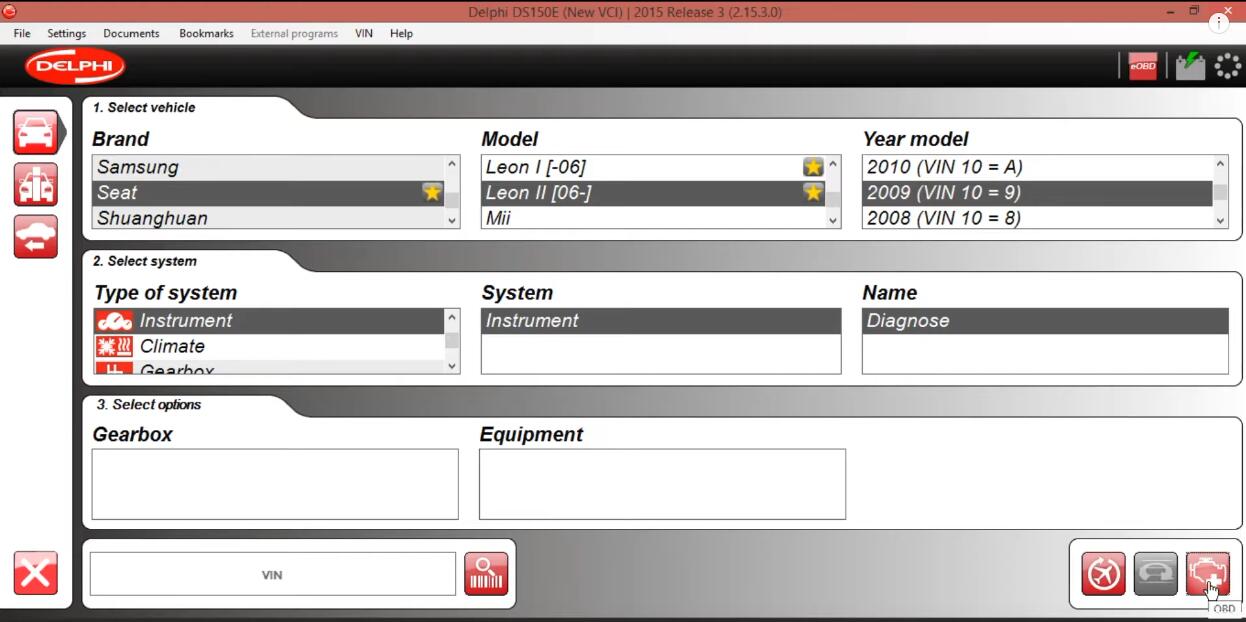
Task: Toggle favorite star for Seat brand
Action: pos(432,192)
